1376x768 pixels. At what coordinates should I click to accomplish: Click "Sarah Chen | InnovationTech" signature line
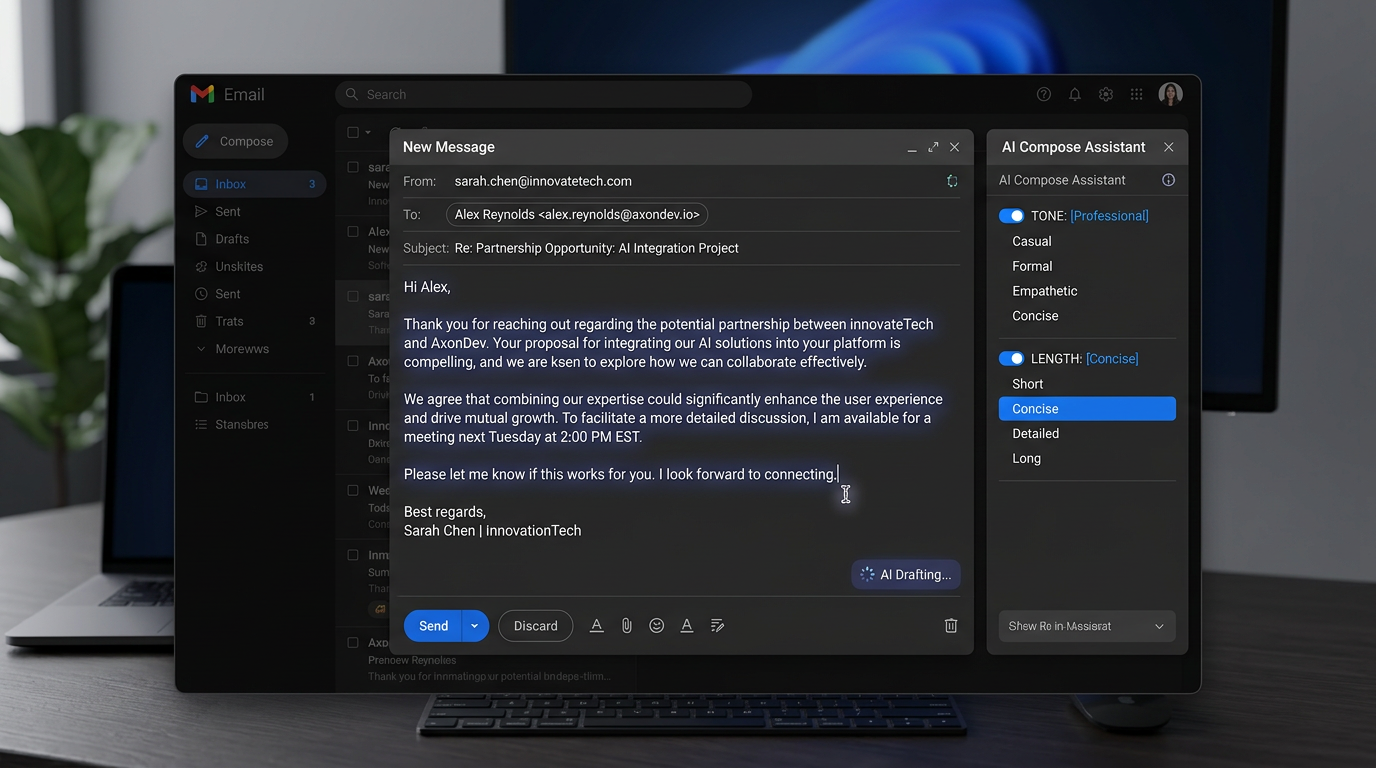tap(492, 531)
